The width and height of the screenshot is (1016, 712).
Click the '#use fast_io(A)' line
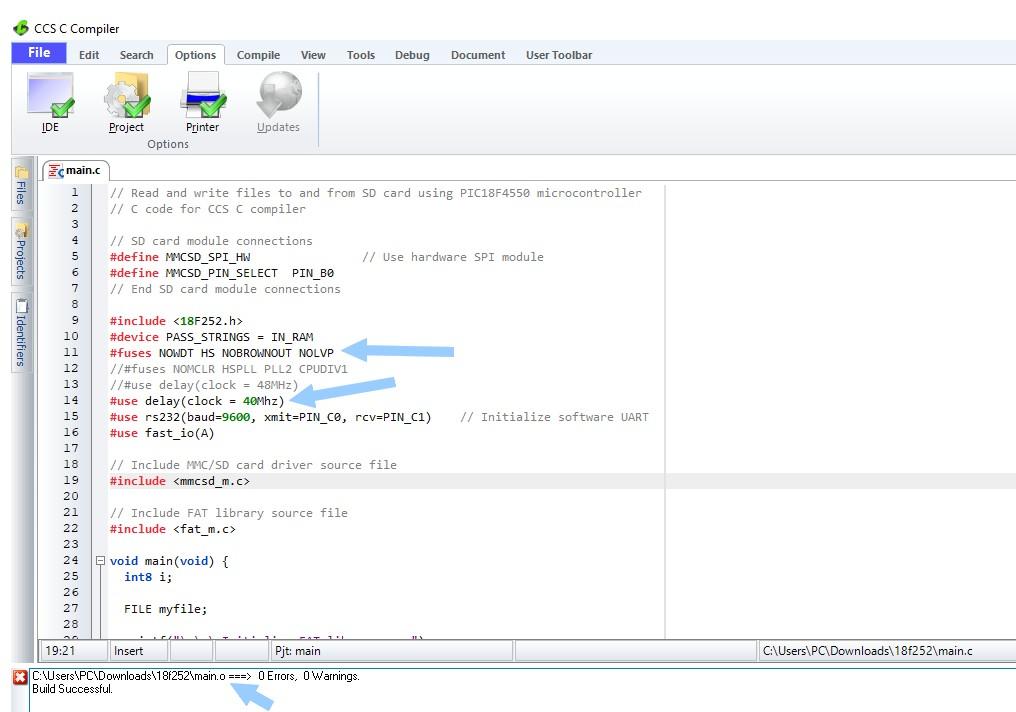click(x=162, y=433)
